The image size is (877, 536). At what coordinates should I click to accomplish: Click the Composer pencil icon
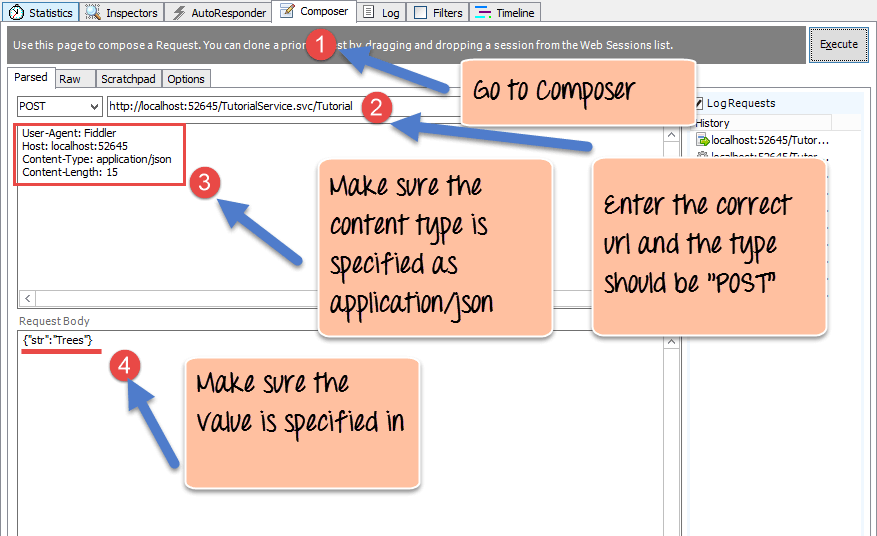(x=287, y=12)
